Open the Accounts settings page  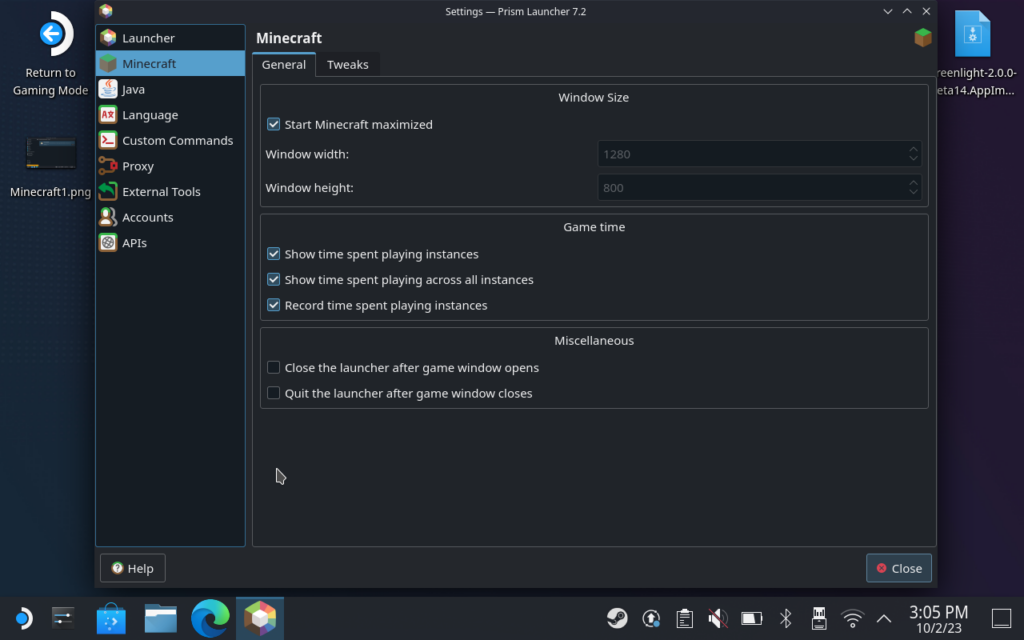tap(170, 217)
